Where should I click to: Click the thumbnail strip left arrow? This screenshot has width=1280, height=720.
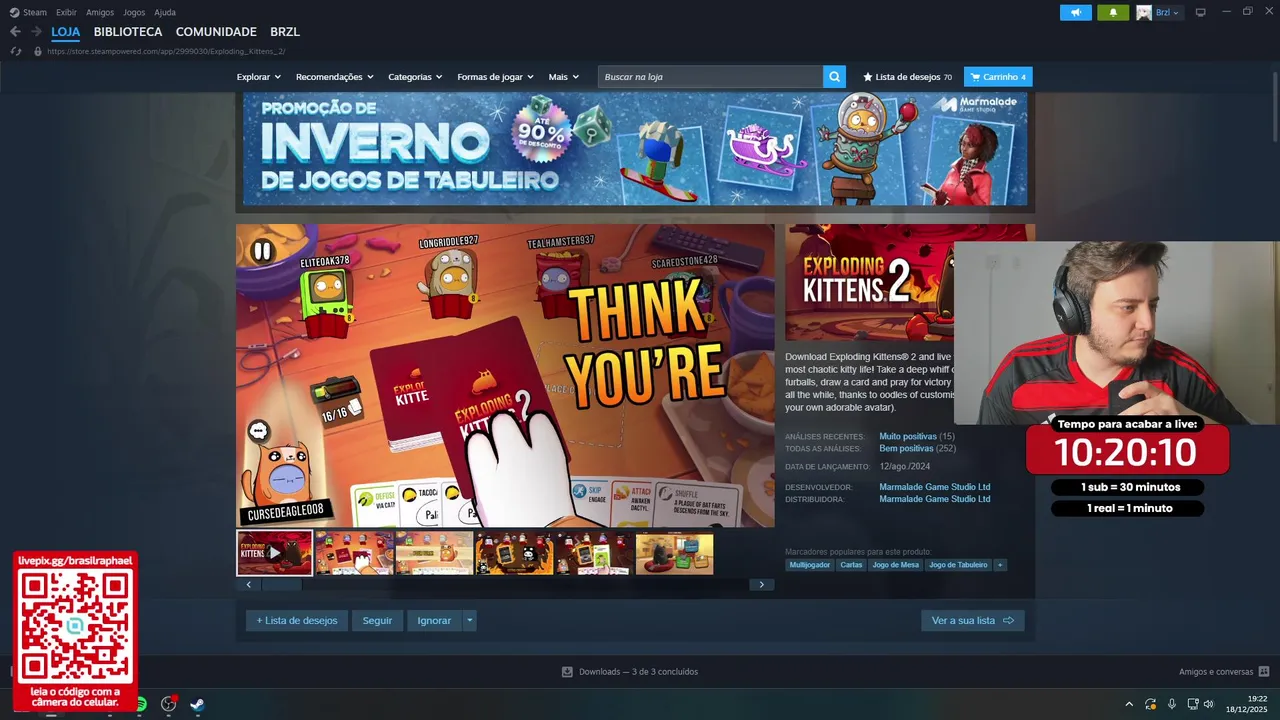[x=248, y=585]
